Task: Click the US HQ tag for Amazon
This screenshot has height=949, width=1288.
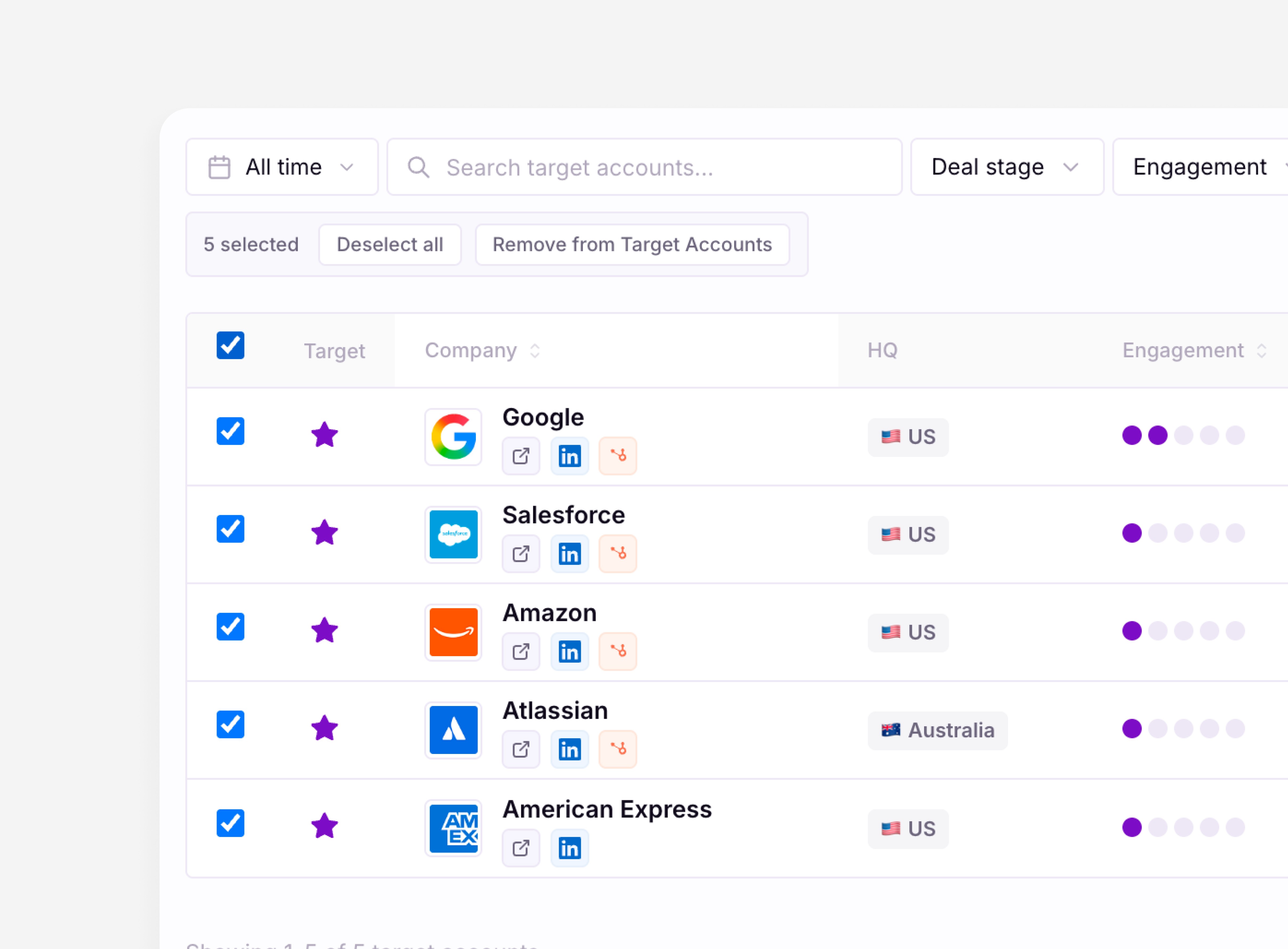Action: coord(908,632)
